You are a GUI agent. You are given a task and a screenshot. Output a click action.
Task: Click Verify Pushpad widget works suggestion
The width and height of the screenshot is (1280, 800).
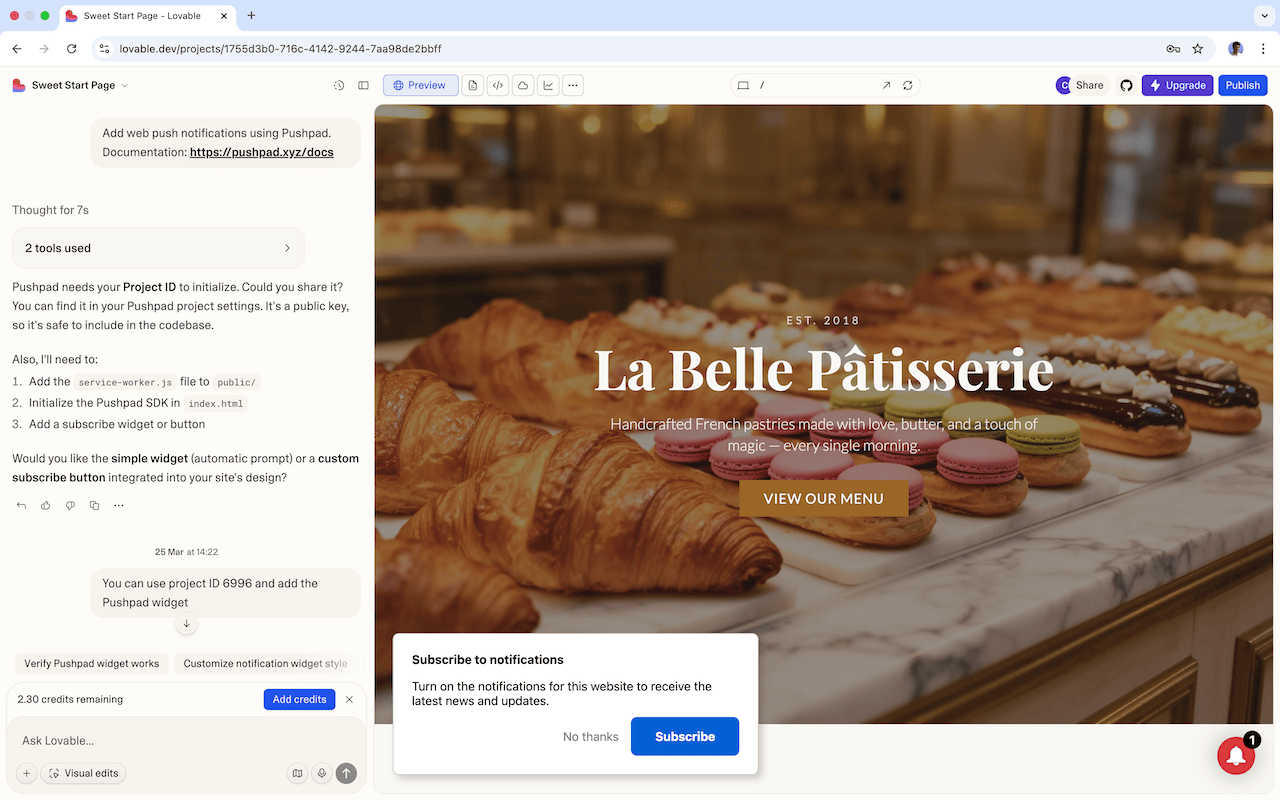click(91, 663)
